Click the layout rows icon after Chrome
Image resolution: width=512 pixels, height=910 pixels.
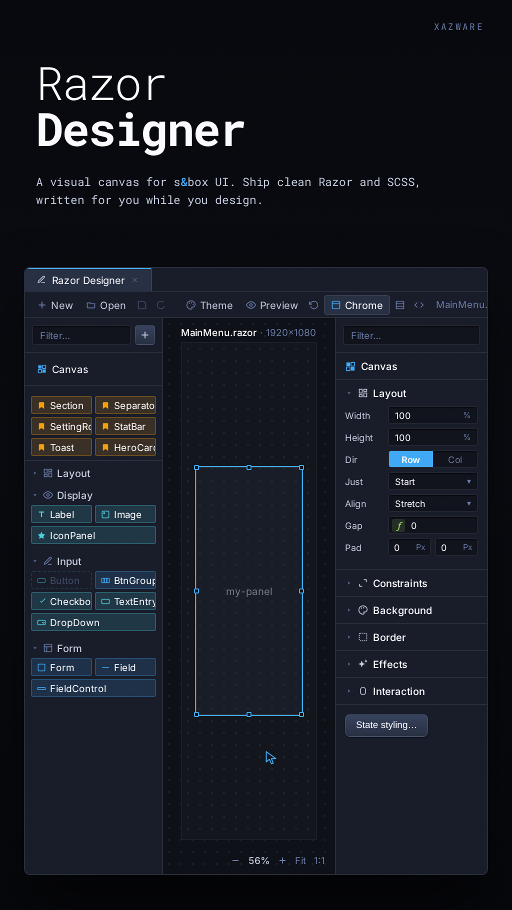(400, 305)
